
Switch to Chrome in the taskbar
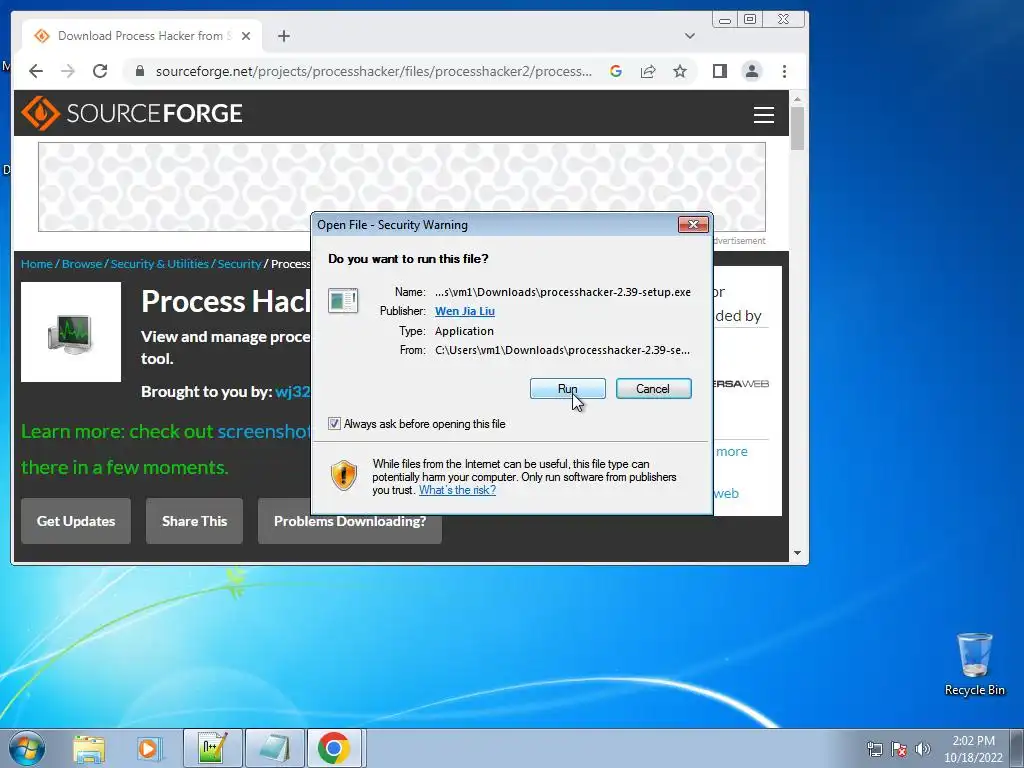point(334,748)
